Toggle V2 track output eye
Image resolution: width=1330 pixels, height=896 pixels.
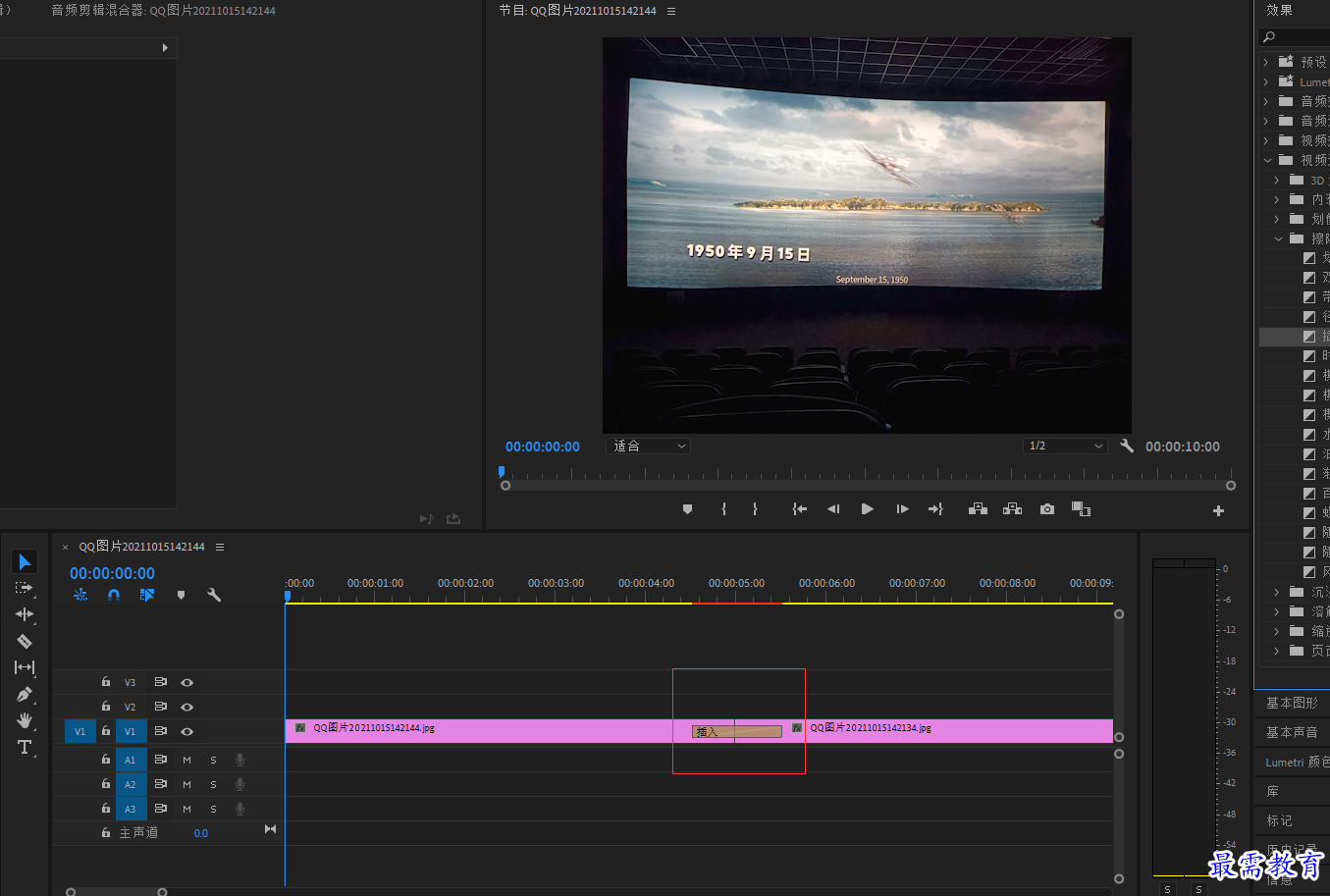click(x=186, y=707)
